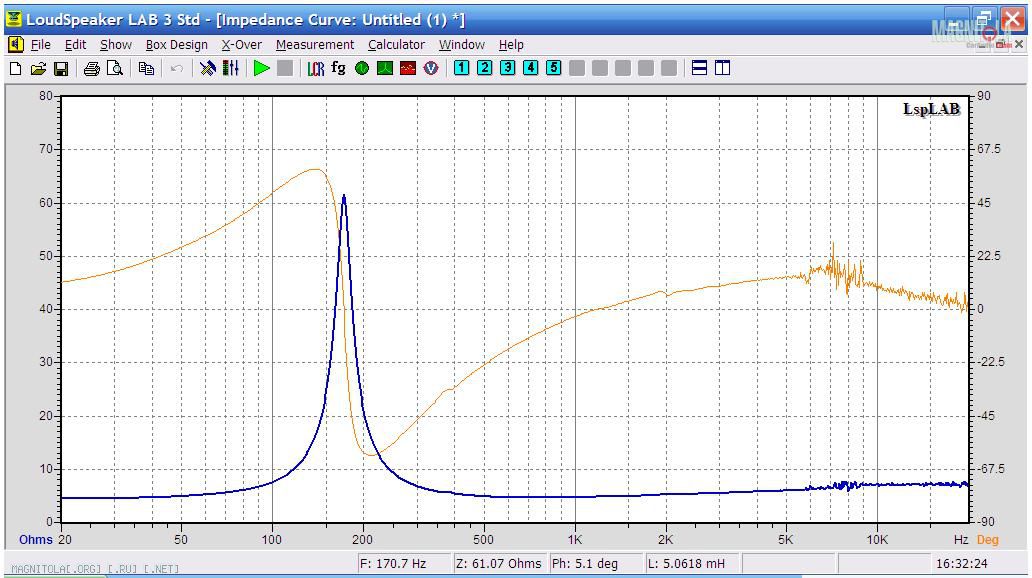
Task: Open the fg function generator tool
Action: point(338,68)
